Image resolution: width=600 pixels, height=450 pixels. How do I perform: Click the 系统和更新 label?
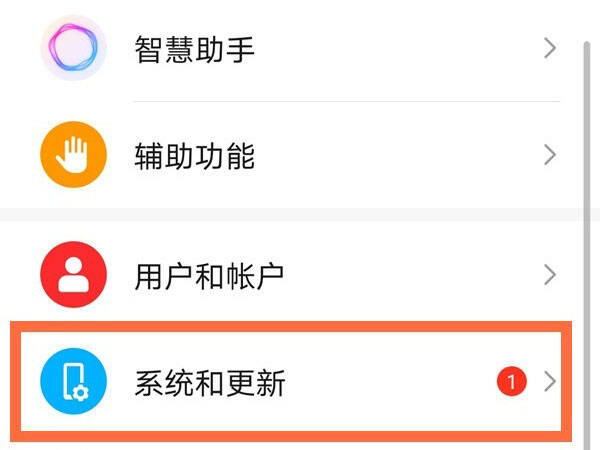(x=210, y=383)
